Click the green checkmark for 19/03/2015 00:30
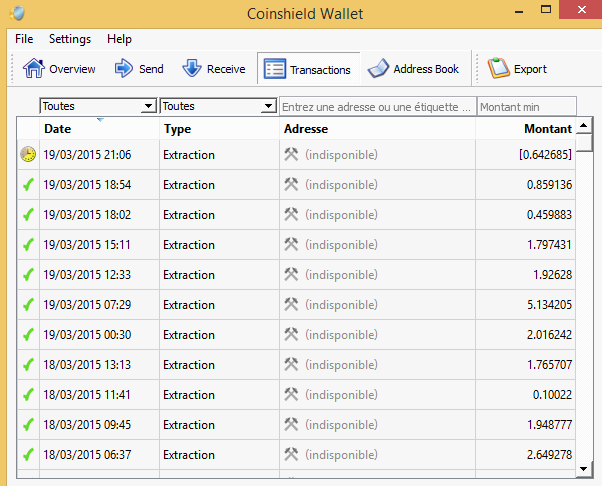Viewport: 602px width, 486px height. pos(28,334)
